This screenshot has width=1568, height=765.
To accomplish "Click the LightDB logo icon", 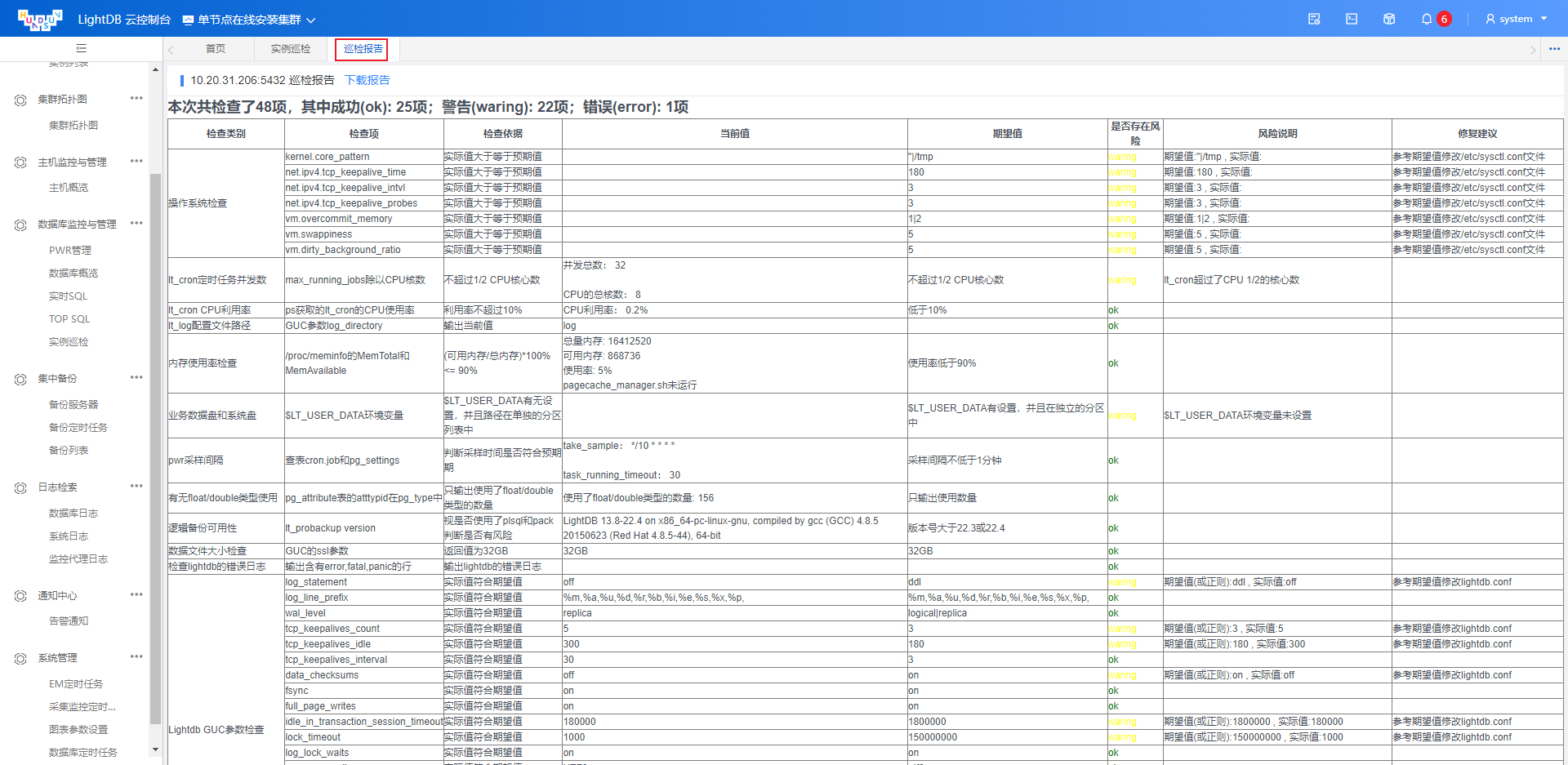I will point(40,20).
